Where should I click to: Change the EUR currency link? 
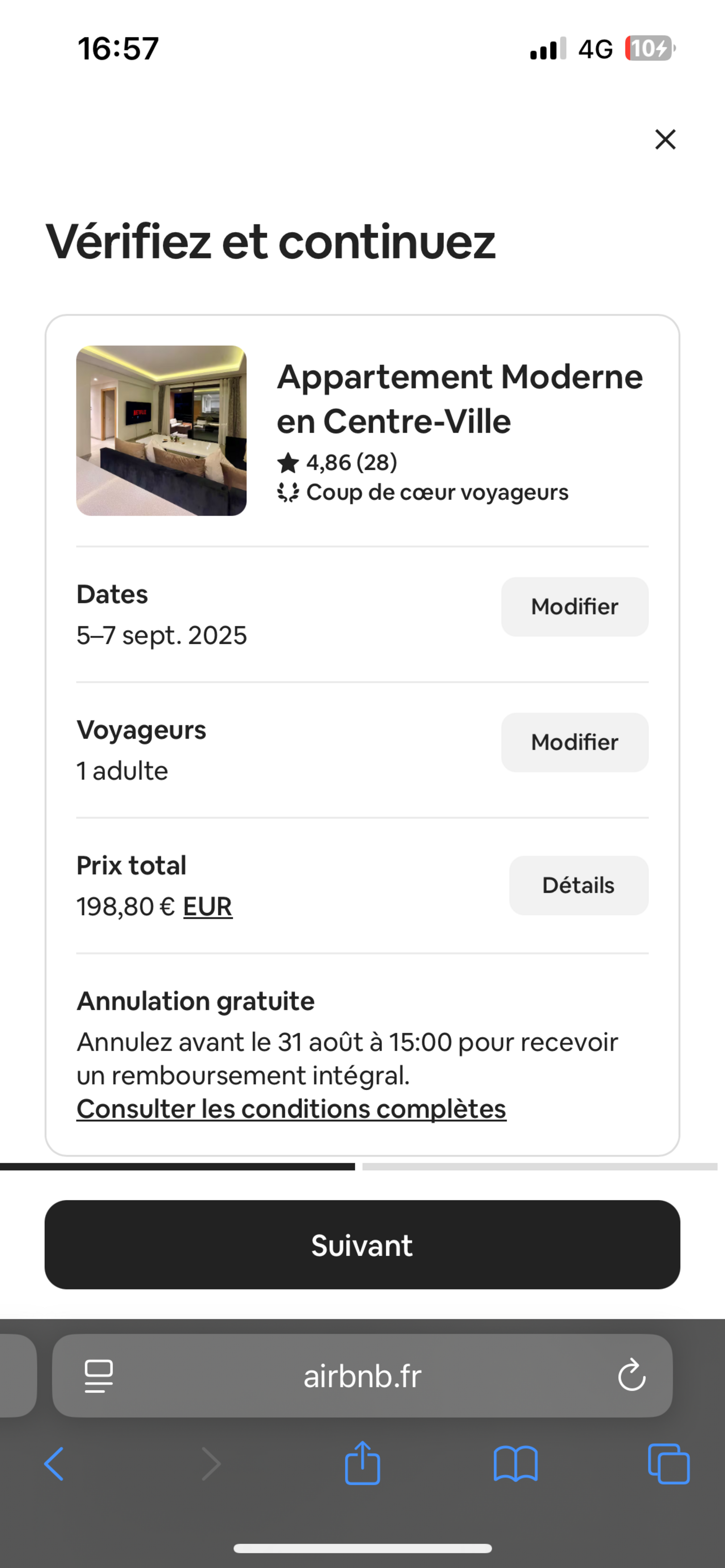pyautogui.click(x=208, y=907)
